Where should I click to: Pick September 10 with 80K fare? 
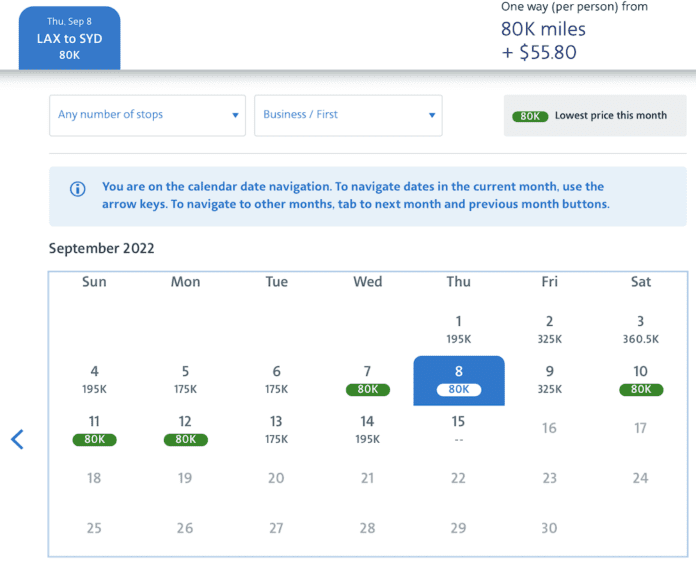click(x=640, y=380)
